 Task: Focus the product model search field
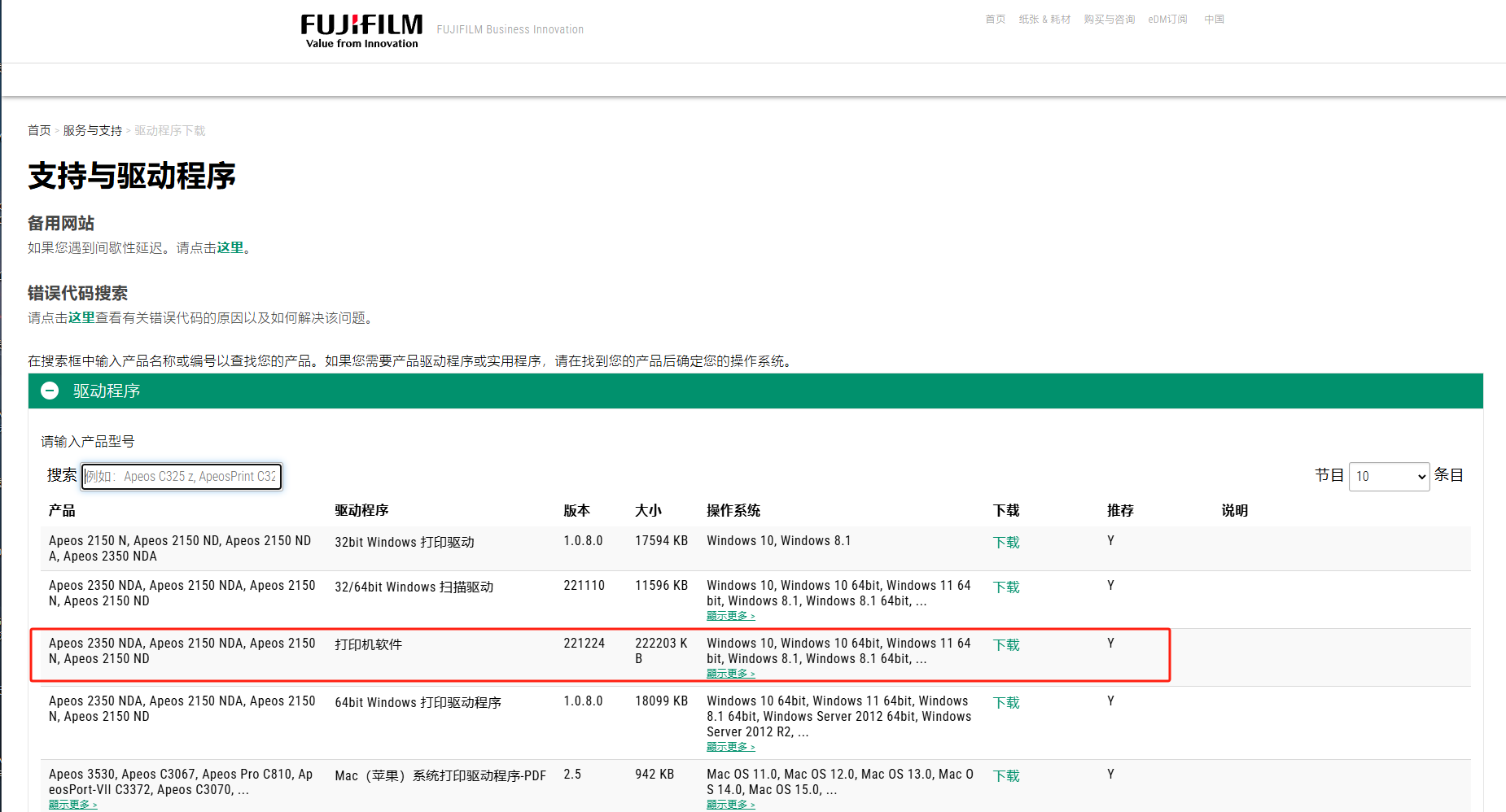pos(182,476)
